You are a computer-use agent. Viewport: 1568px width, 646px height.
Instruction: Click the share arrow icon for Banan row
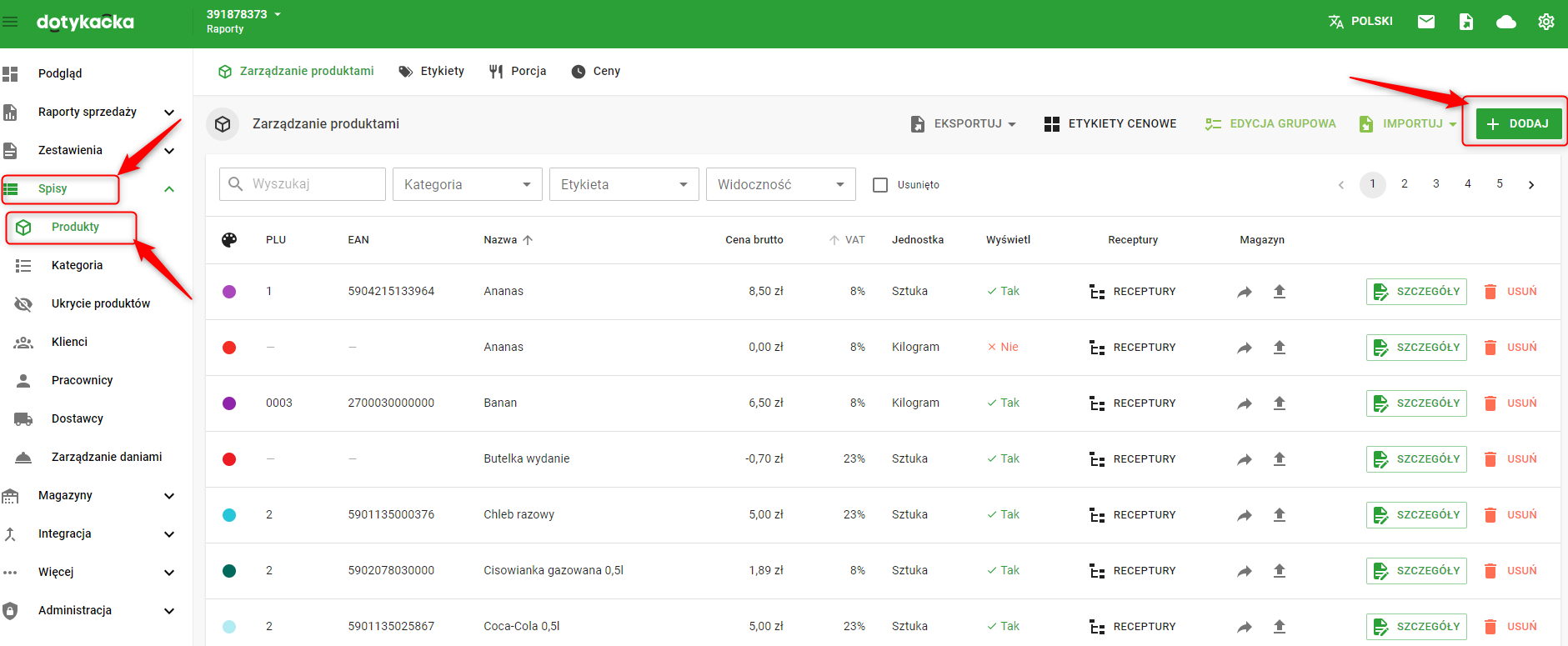(1244, 403)
